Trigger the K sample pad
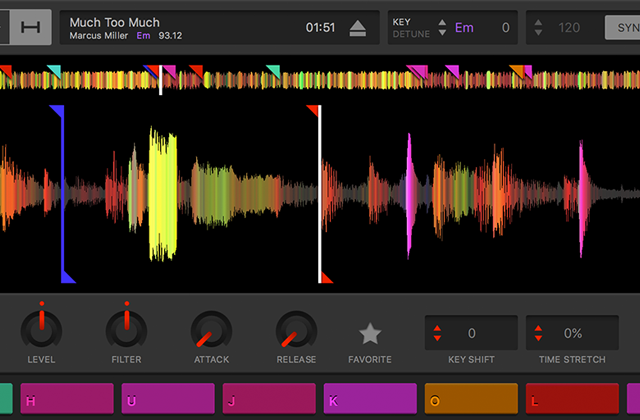 coord(370,398)
